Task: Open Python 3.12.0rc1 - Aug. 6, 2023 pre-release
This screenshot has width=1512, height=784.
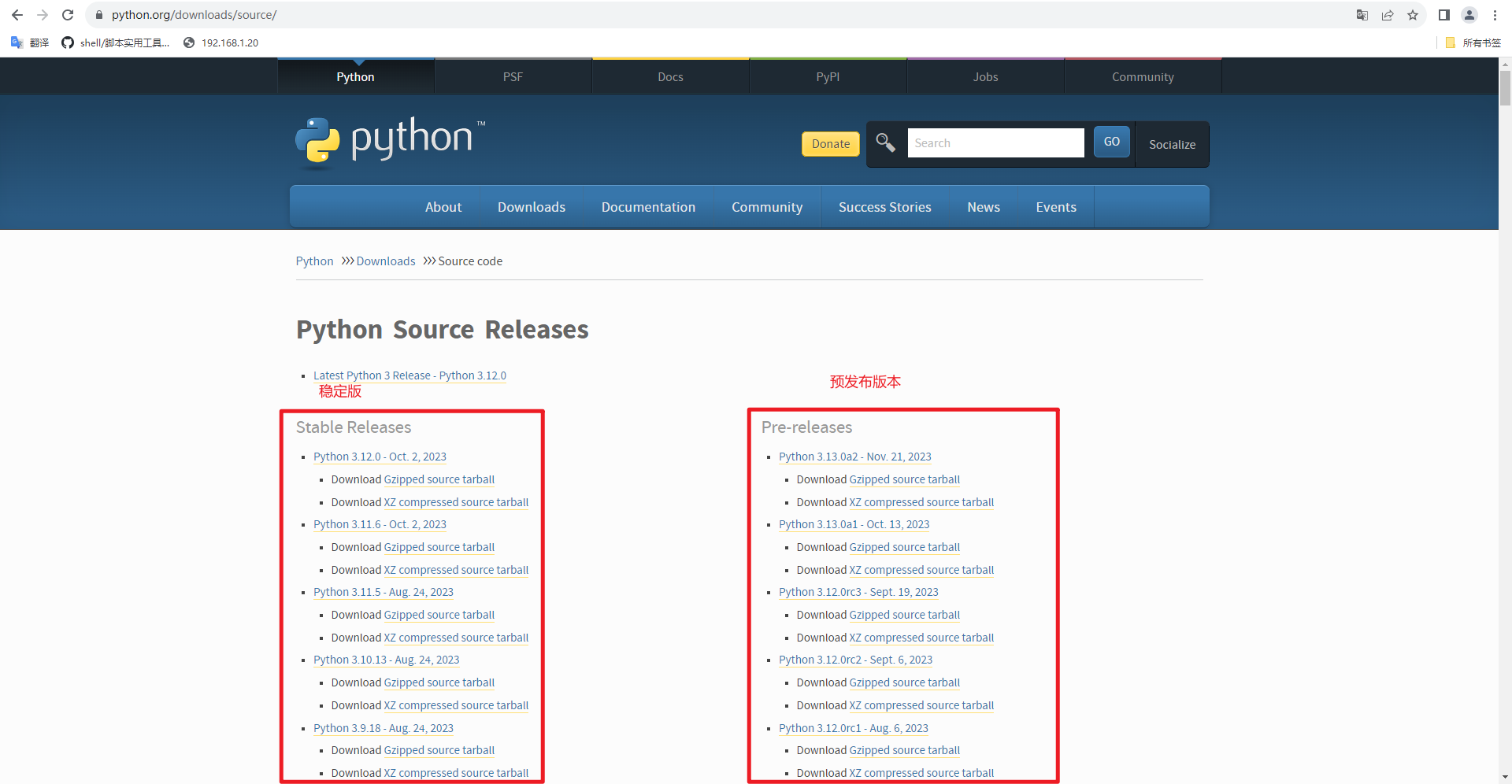Action: click(854, 728)
